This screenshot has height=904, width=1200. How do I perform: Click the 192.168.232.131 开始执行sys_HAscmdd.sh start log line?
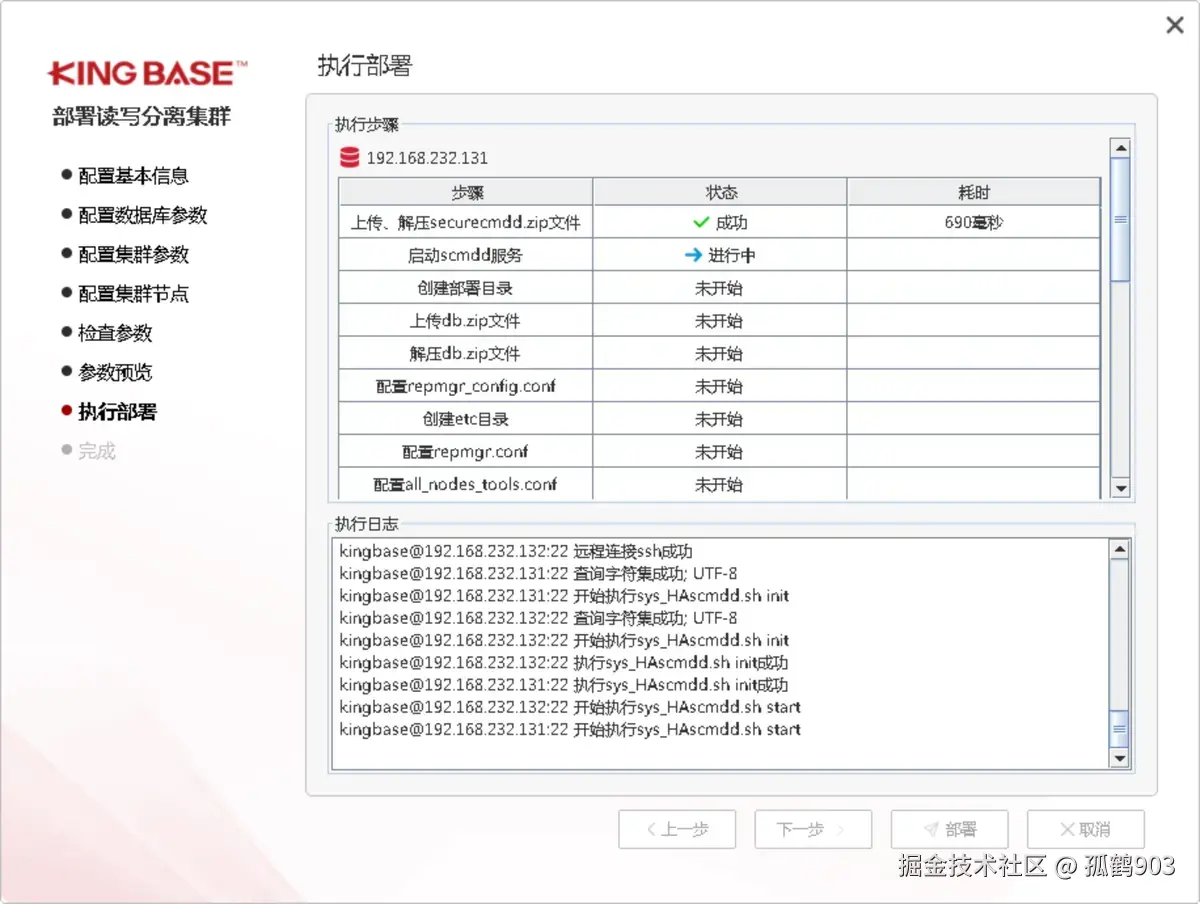click(570, 730)
